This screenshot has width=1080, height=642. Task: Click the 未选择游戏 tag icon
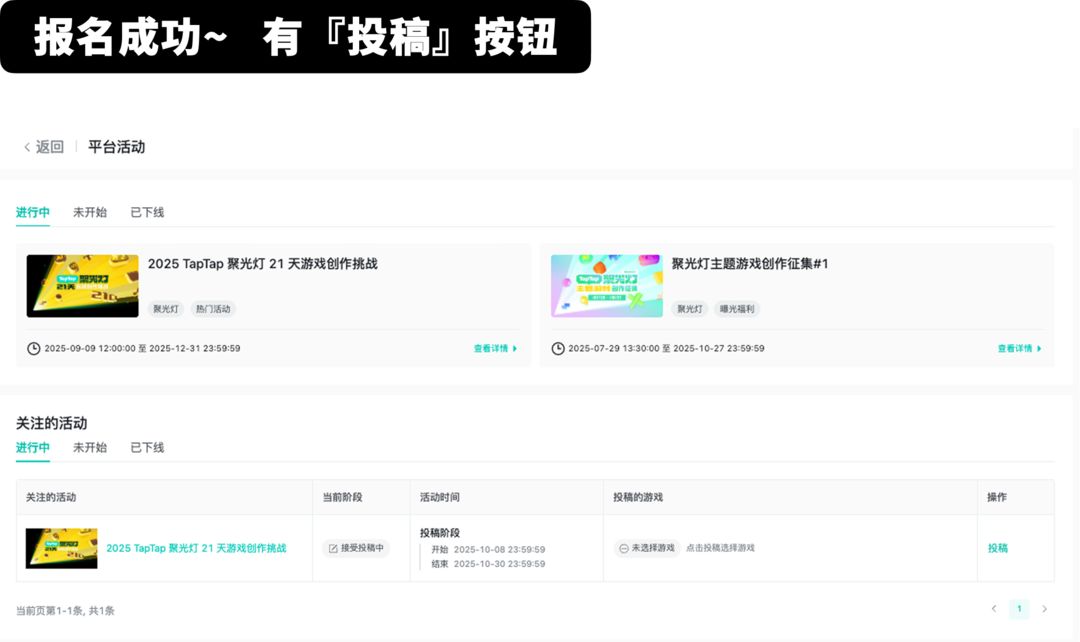click(624, 548)
